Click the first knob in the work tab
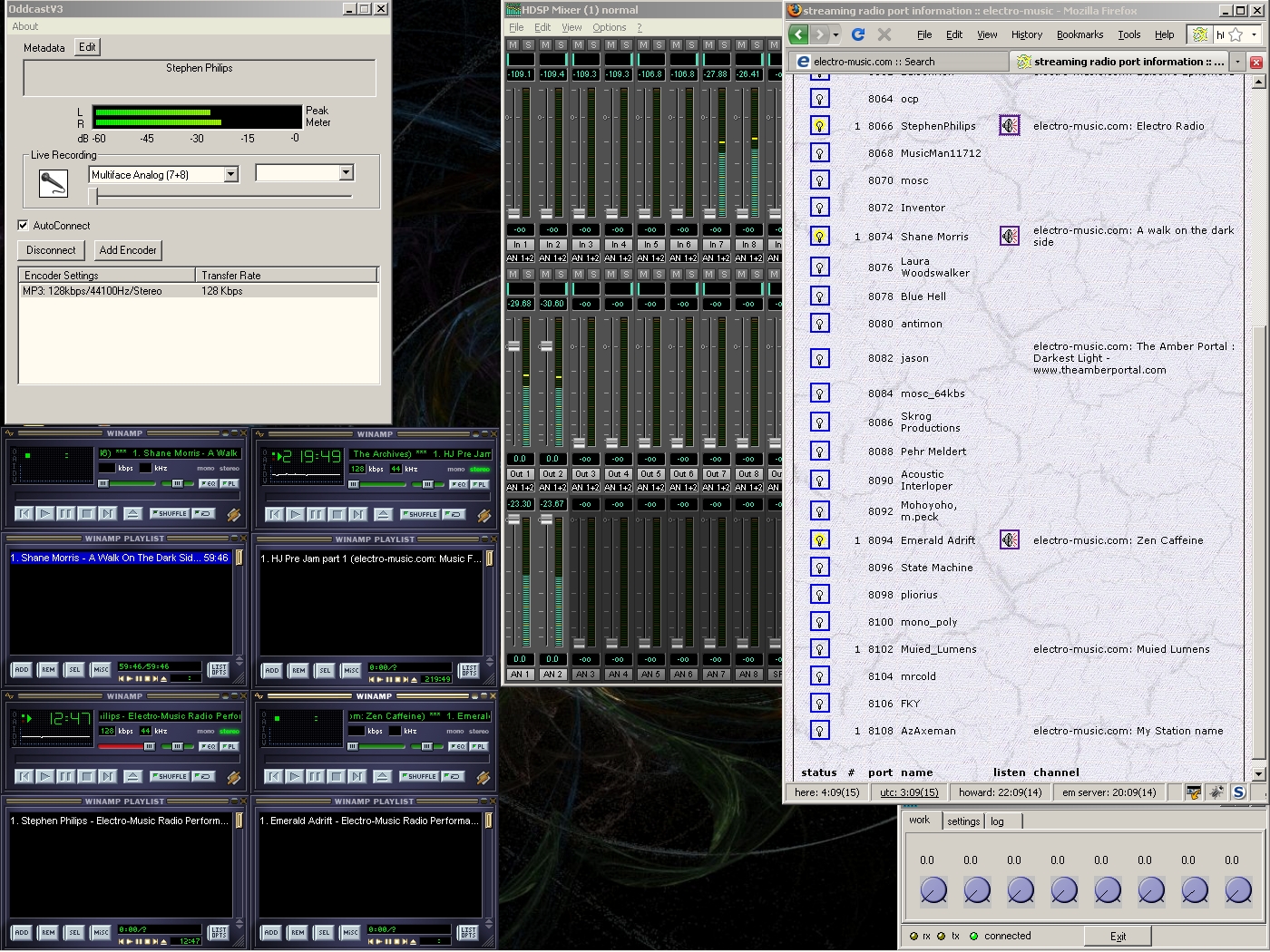This screenshot has width=1270, height=952. pos(933,890)
